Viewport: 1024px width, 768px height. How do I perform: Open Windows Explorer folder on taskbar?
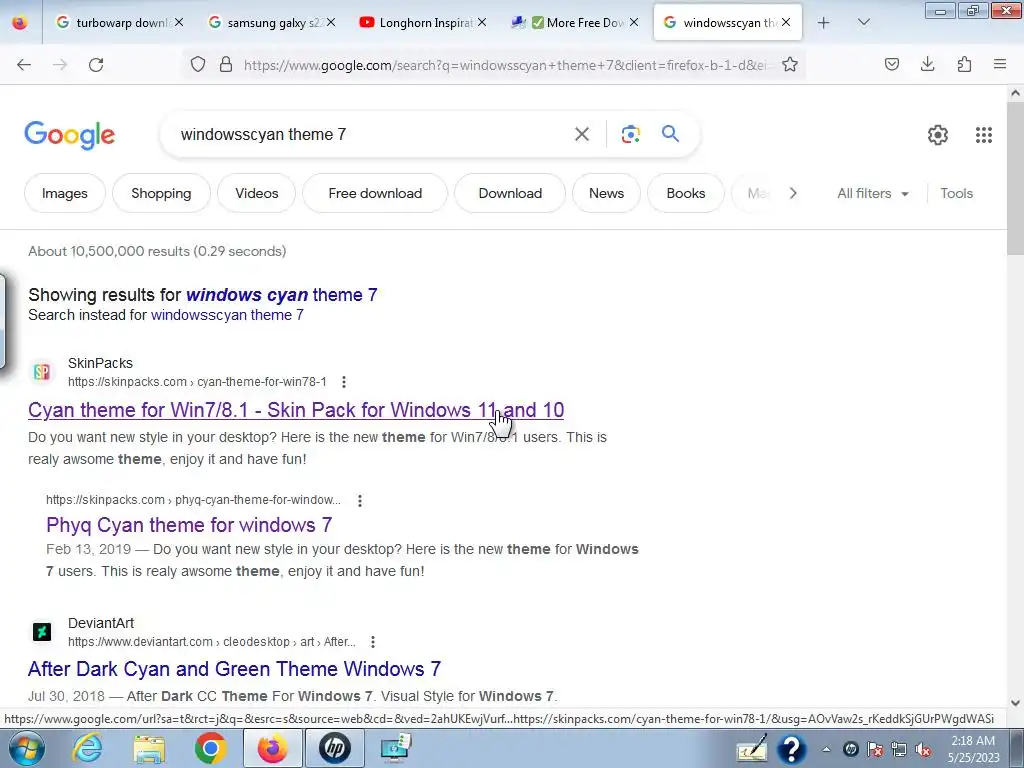[x=149, y=748]
